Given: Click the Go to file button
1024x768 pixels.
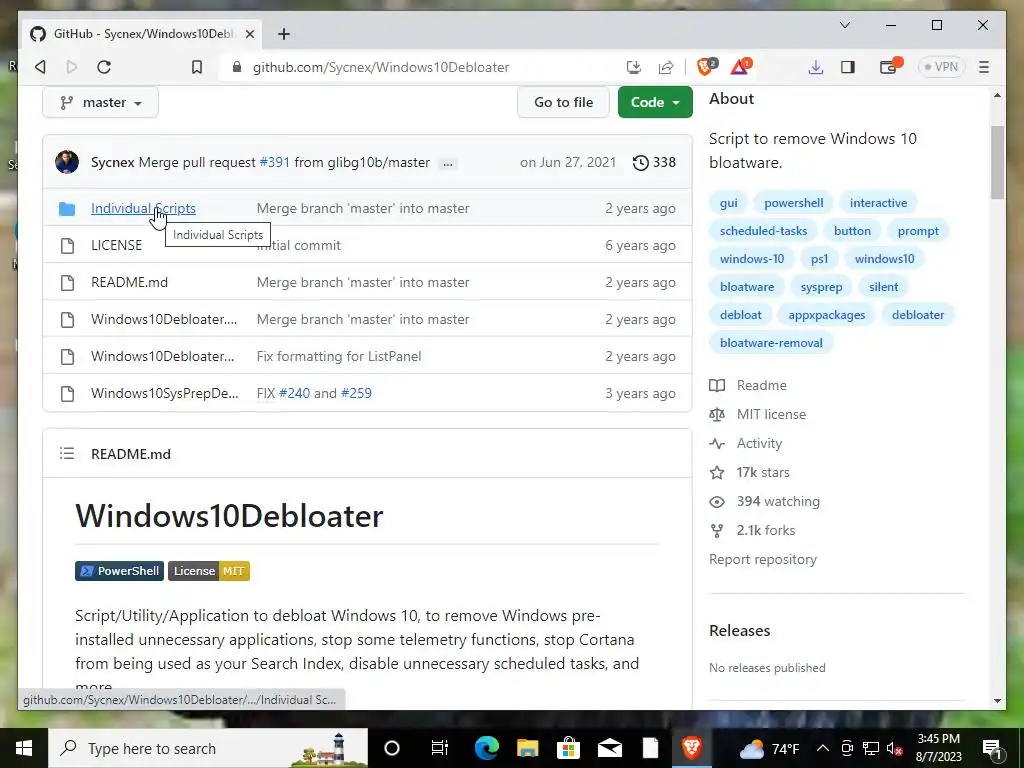Looking at the screenshot, I should point(564,103).
